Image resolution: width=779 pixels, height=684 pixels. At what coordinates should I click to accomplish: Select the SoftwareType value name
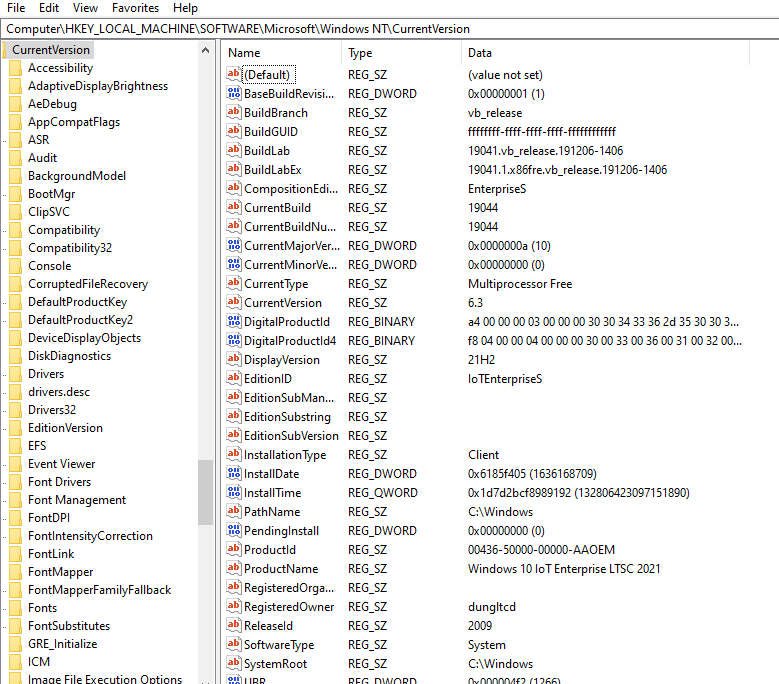tap(279, 644)
